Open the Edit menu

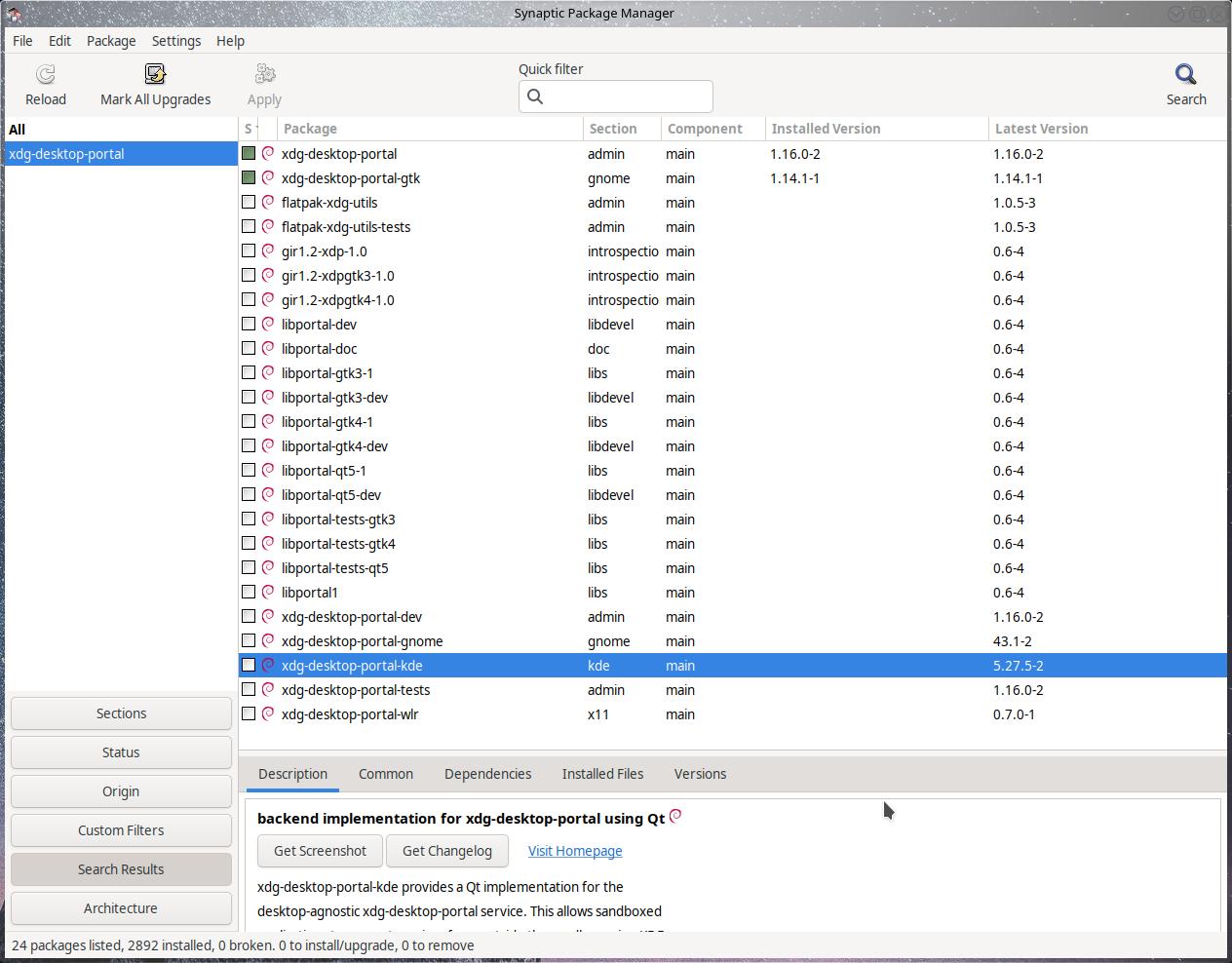tap(59, 41)
